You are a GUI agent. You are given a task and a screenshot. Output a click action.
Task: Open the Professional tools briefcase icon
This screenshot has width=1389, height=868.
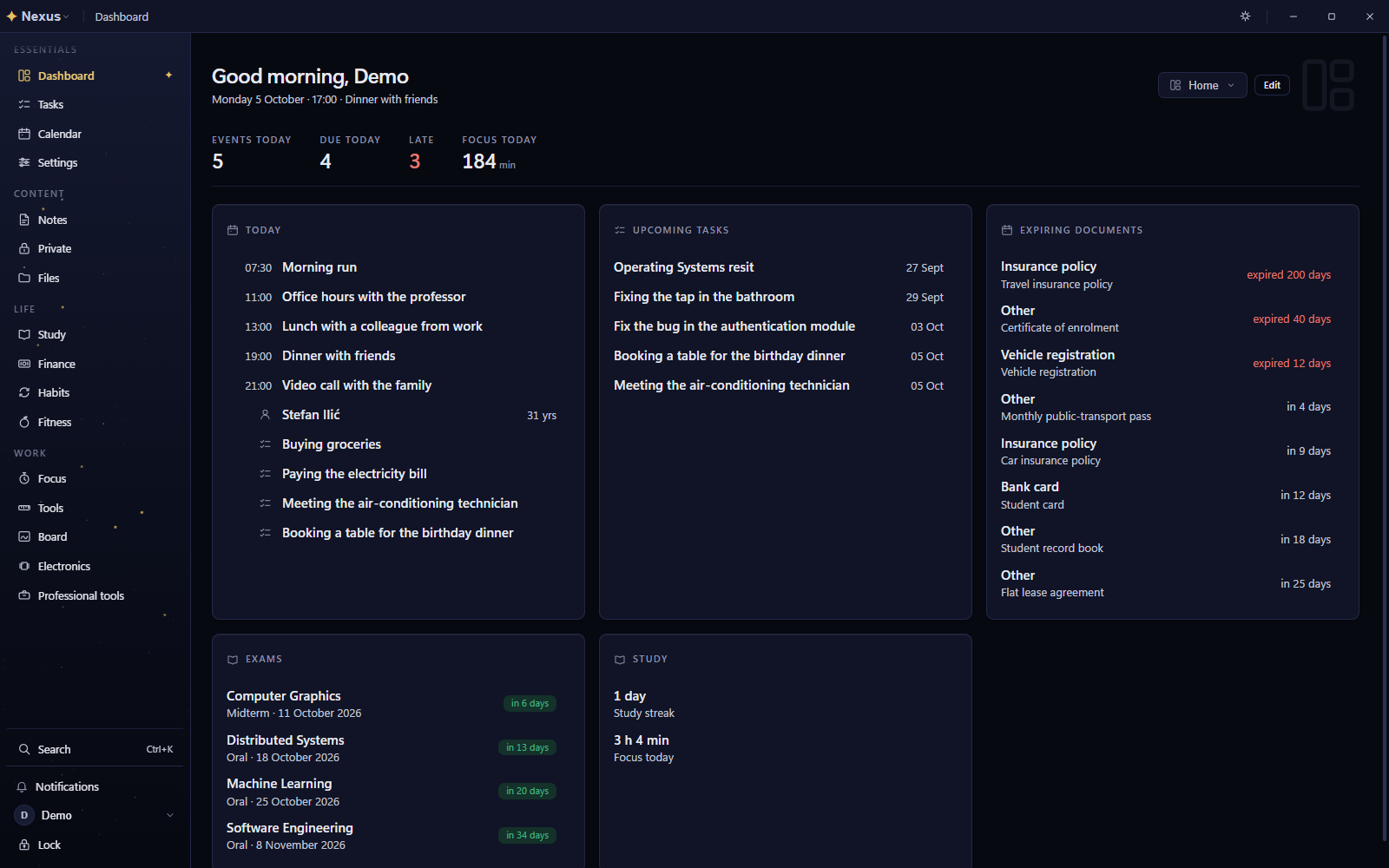(x=24, y=595)
